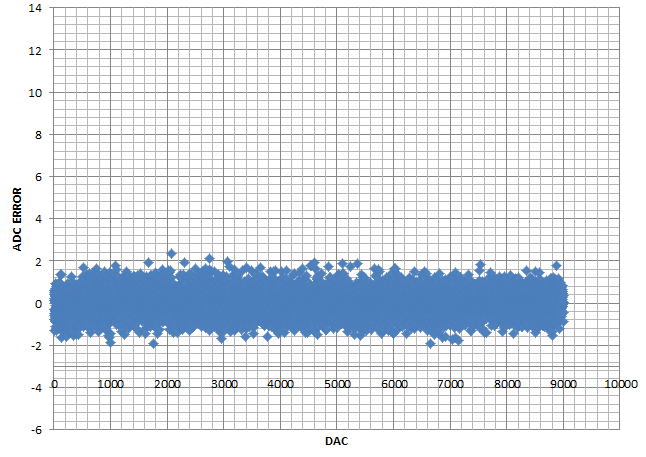Click the x-axis label 10000
This screenshot has width=646, height=457.
click(x=621, y=384)
